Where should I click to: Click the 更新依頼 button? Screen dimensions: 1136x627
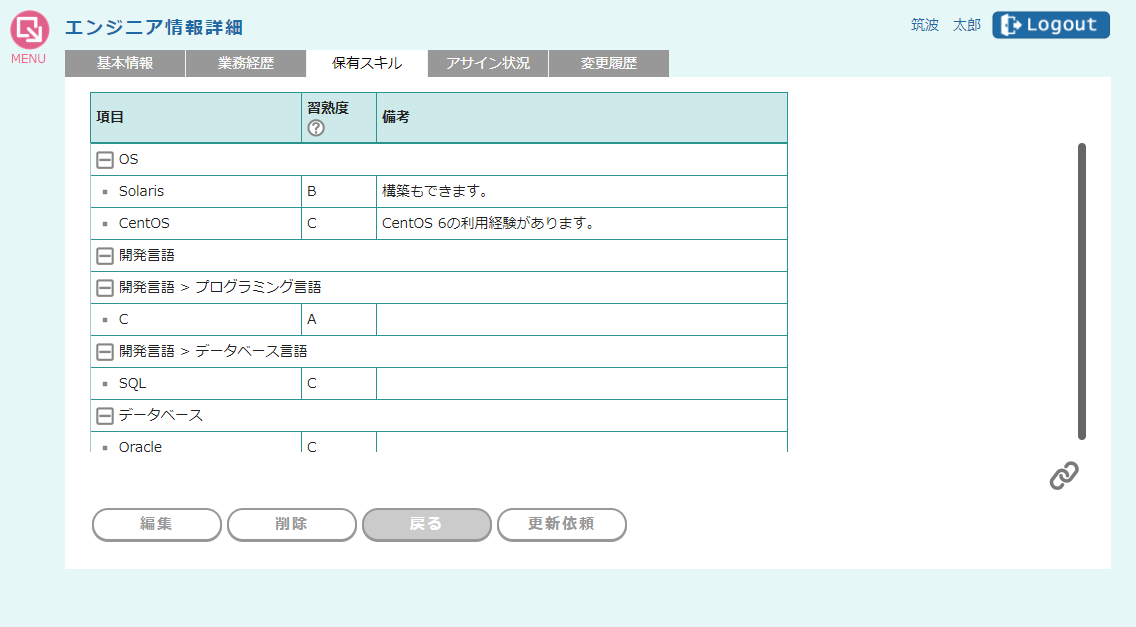[561, 524]
